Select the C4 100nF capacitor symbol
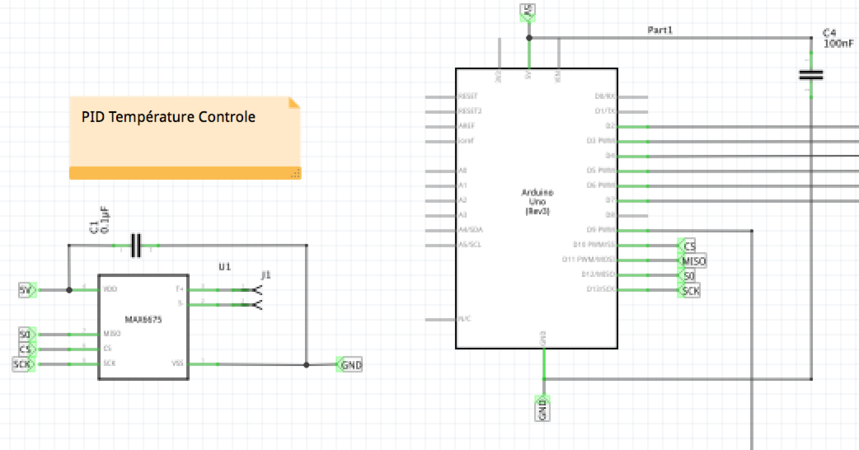 811,74
